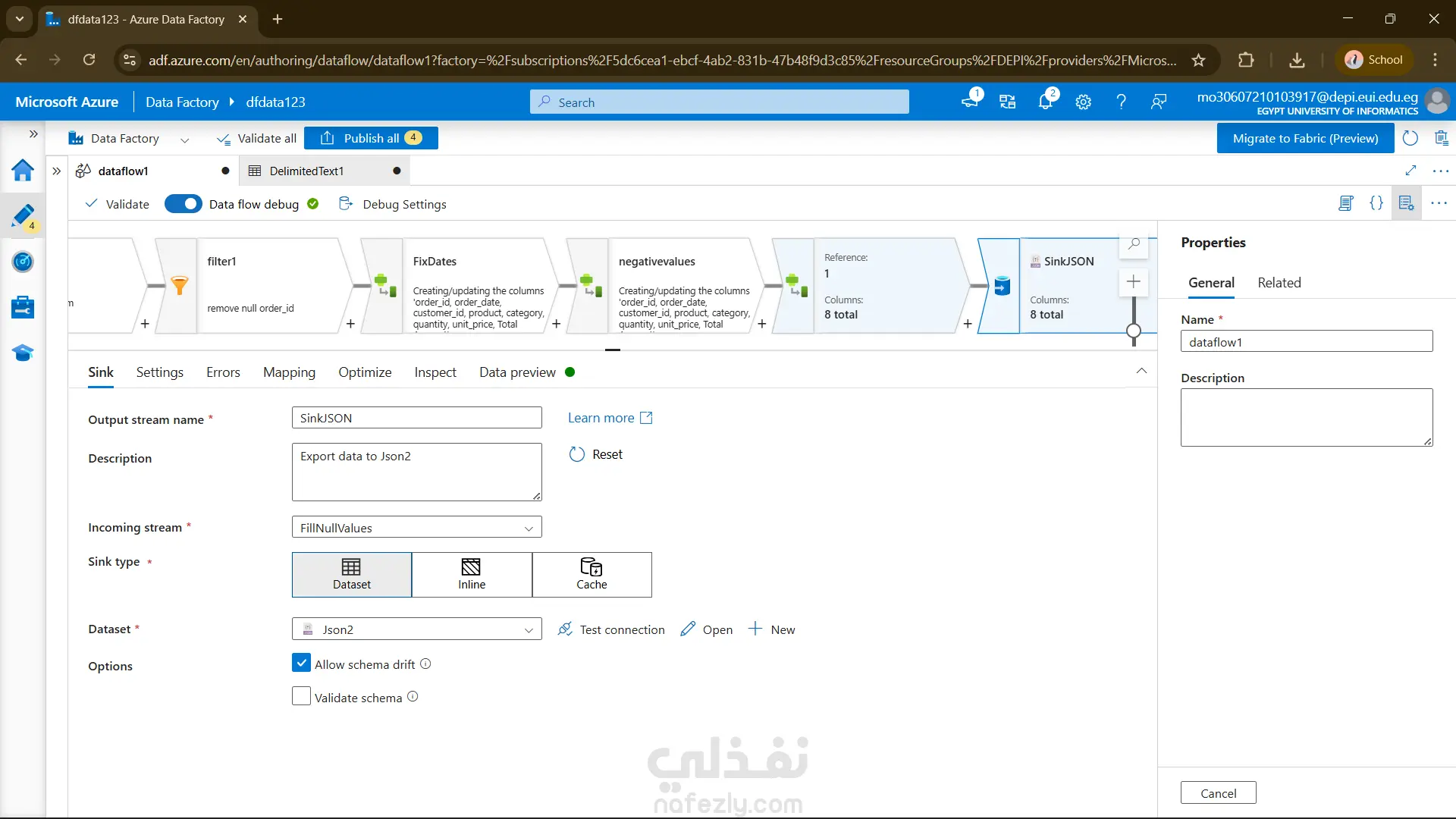Expand the left sidebar chevrons

pyautogui.click(x=33, y=134)
